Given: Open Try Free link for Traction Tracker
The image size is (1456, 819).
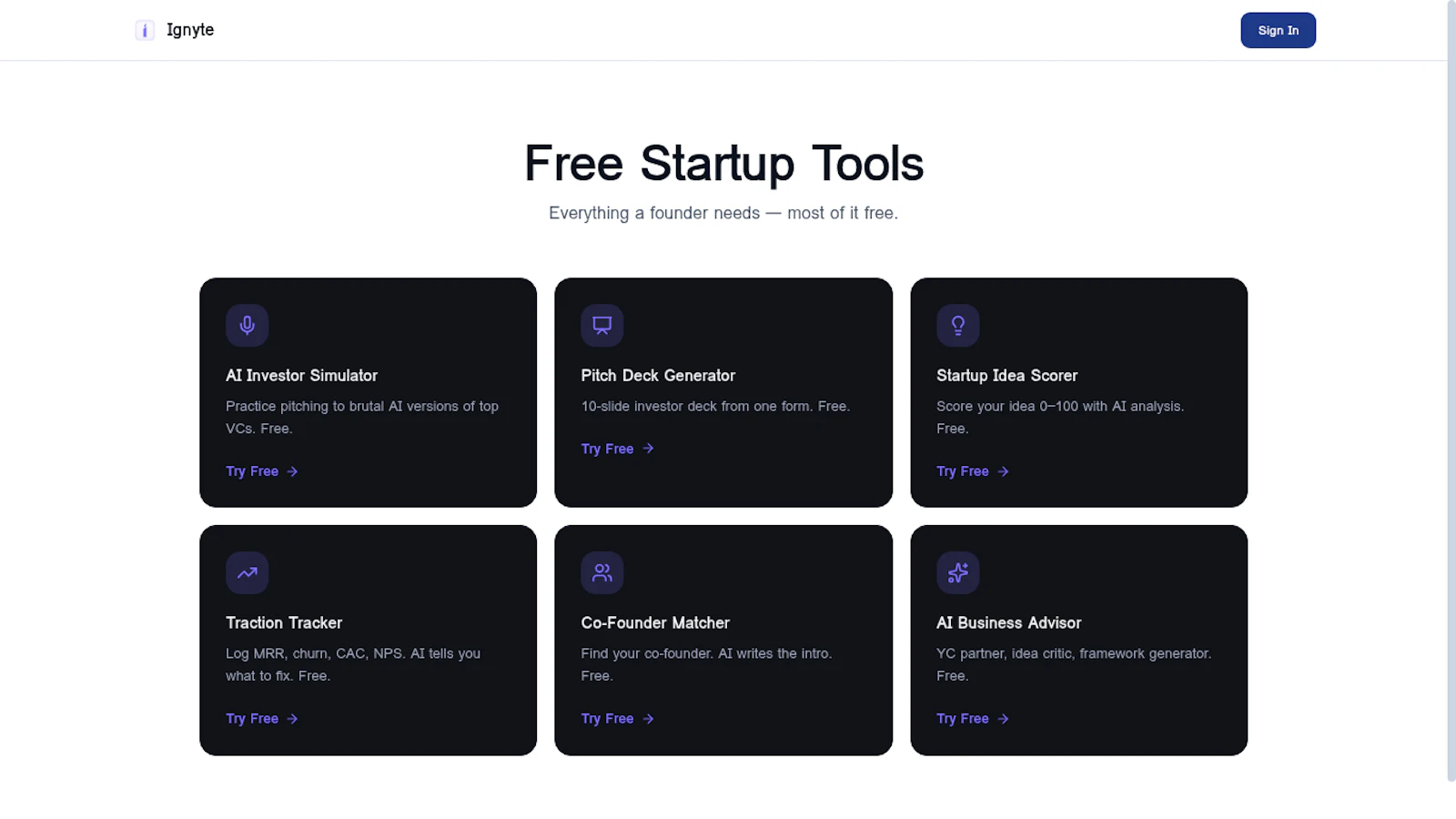Looking at the screenshot, I should pos(262,719).
